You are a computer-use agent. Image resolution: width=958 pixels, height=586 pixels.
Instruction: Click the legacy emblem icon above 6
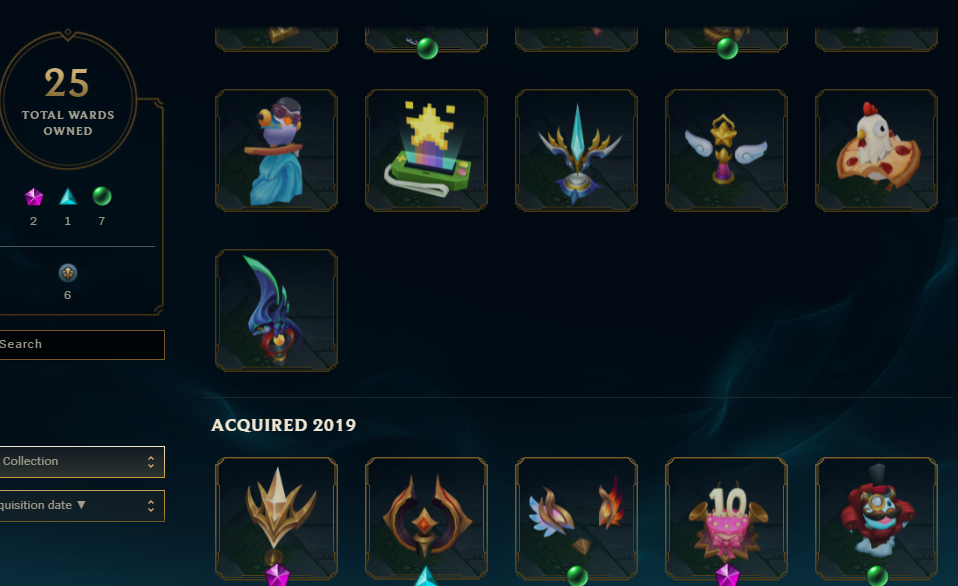pos(68,273)
